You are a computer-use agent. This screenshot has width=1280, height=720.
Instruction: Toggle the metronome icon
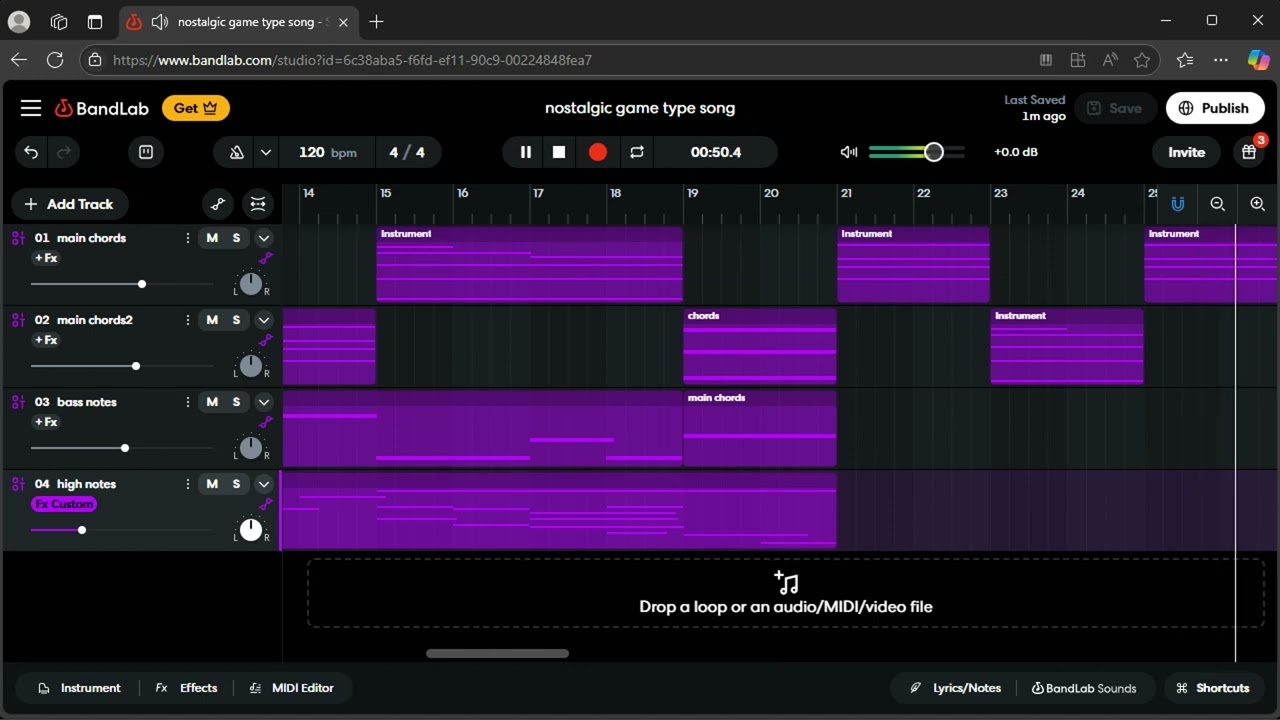click(x=237, y=152)
